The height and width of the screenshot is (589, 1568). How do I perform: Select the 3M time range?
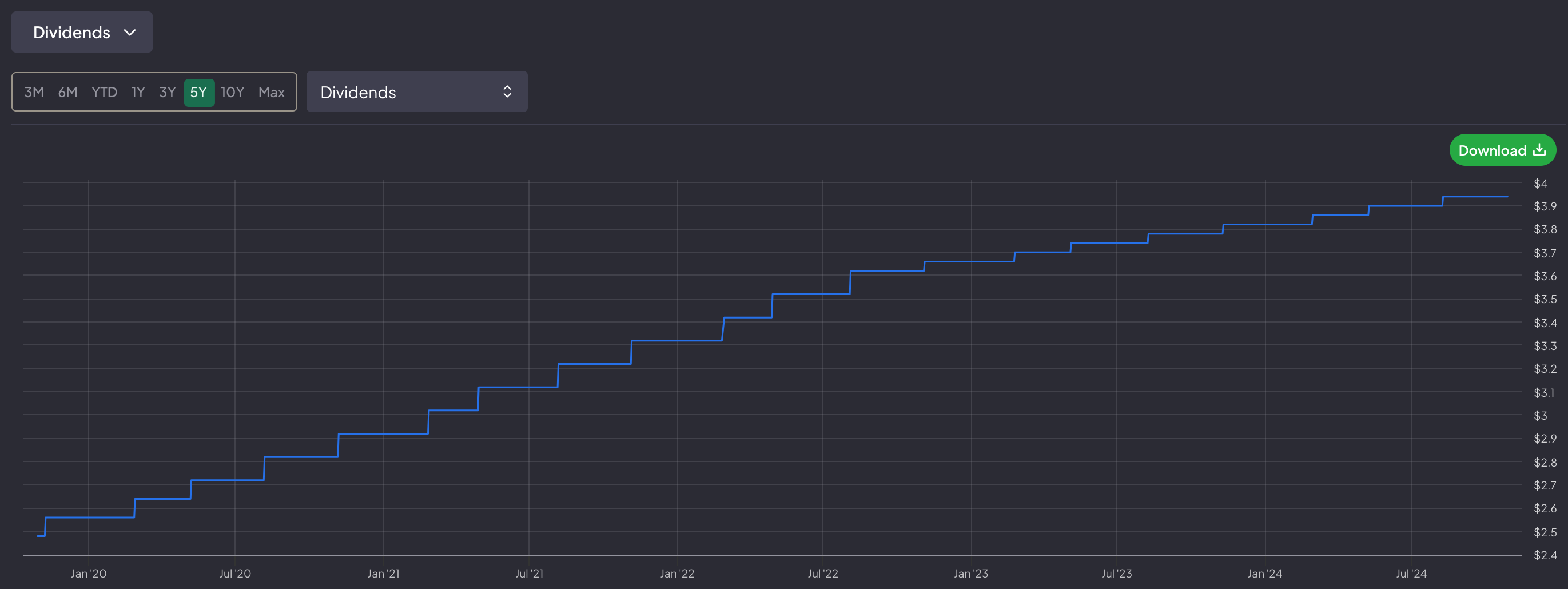click(x=34, y=93)
